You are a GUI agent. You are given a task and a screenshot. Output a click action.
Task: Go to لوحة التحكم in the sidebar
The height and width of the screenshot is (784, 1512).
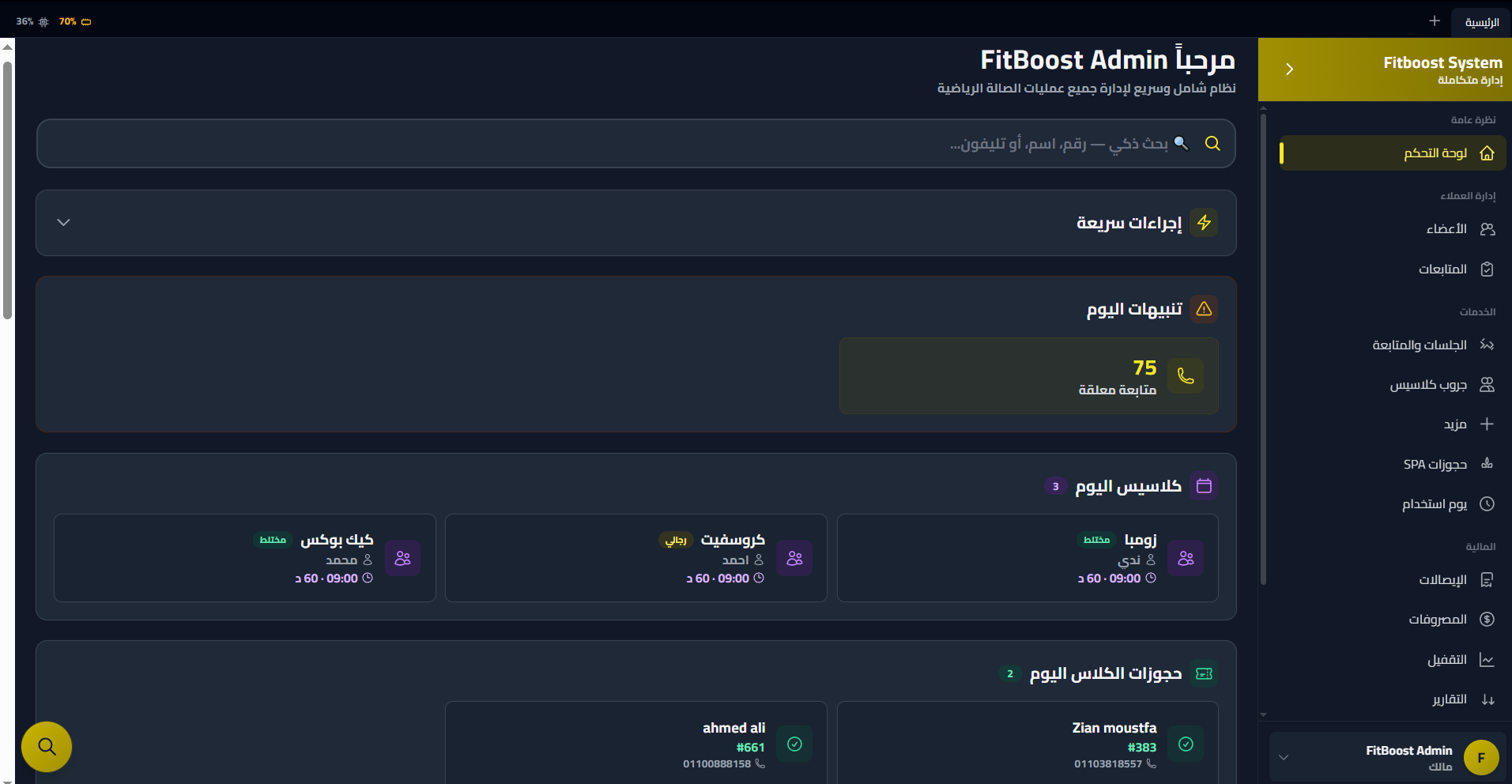(1393, 153)
